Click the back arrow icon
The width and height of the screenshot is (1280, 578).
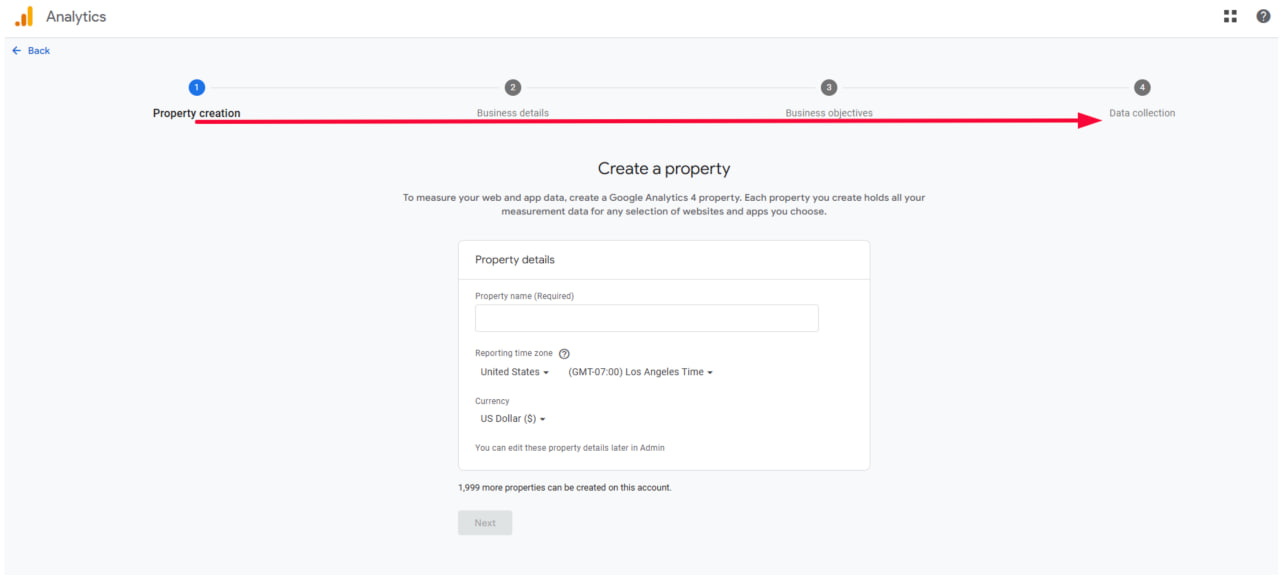pyautogui.click(x=16, y=50)
